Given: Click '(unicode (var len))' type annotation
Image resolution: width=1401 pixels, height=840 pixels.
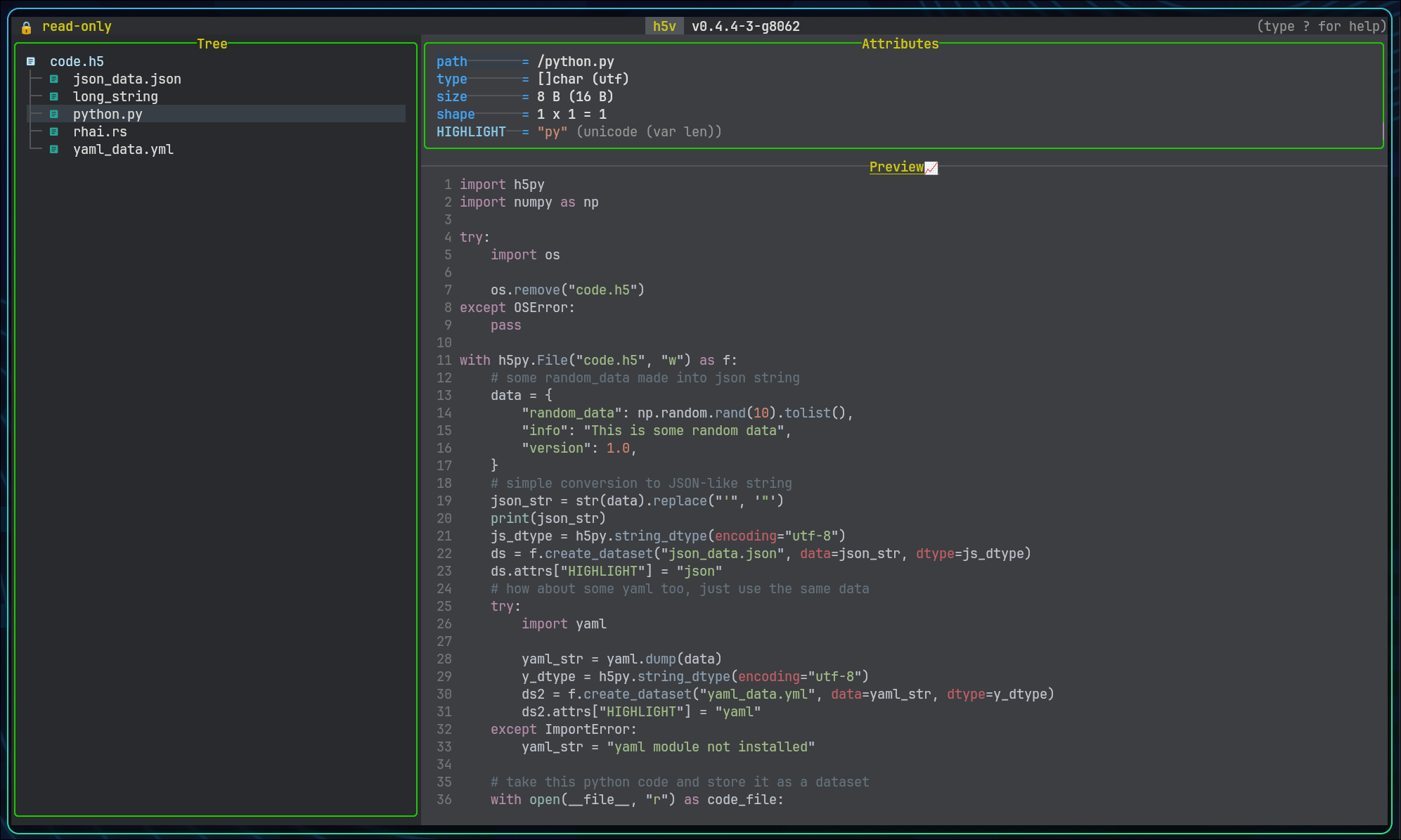Looking at the screenshot, I should tap(649, 131).
